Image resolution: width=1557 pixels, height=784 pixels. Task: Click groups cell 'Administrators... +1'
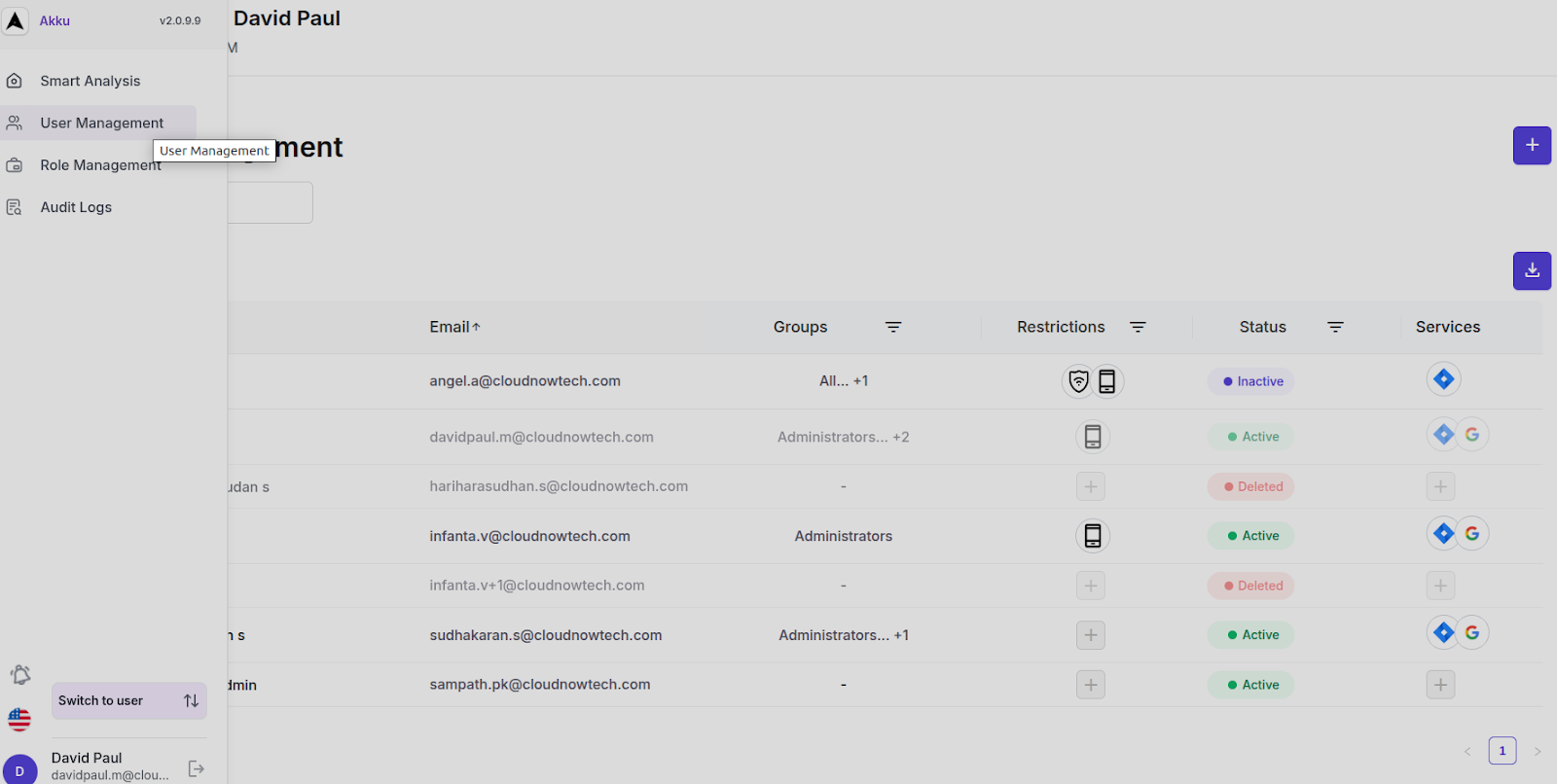tap(844, 635)
